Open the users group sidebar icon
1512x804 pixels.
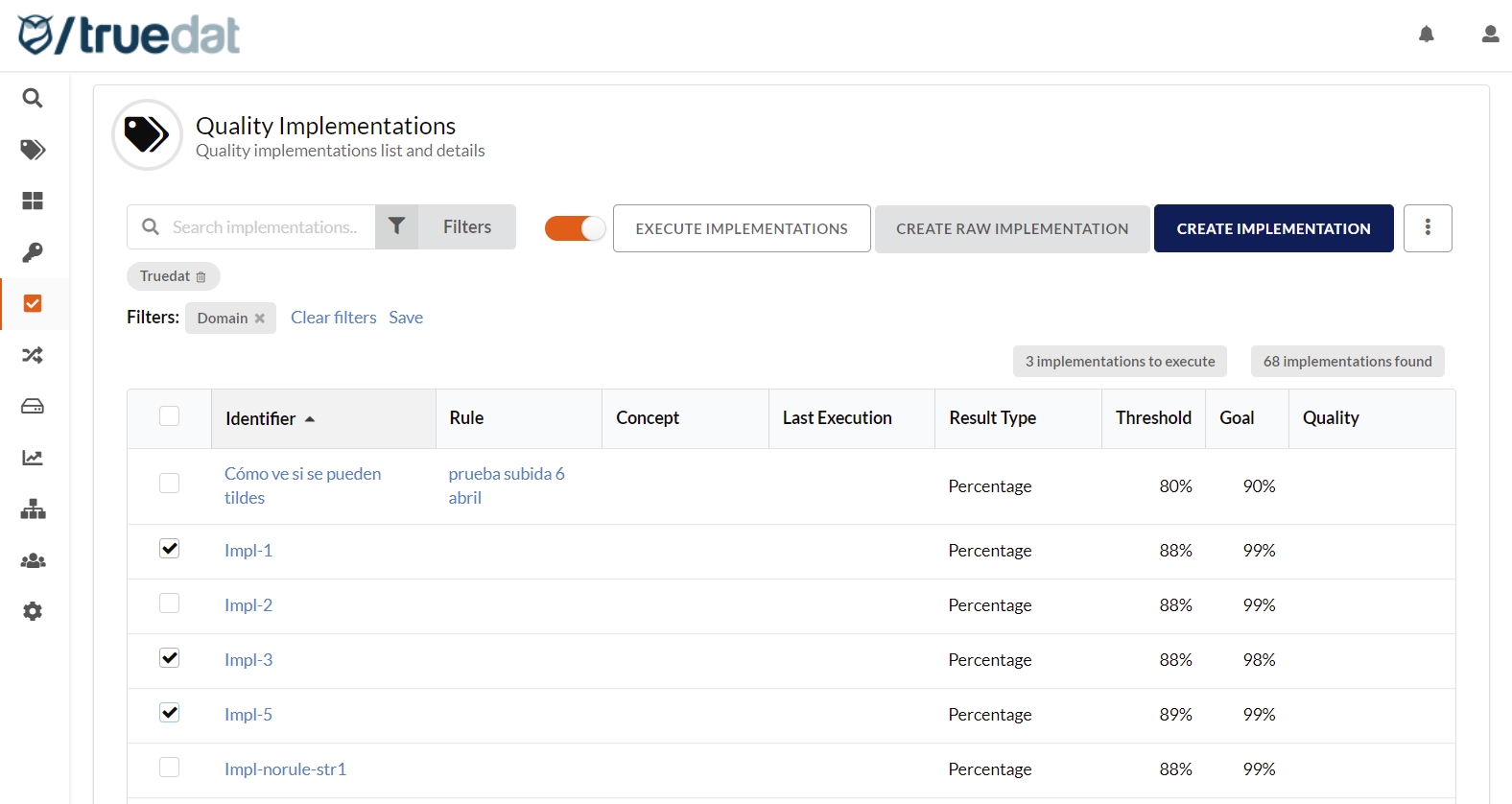(33, 560)
